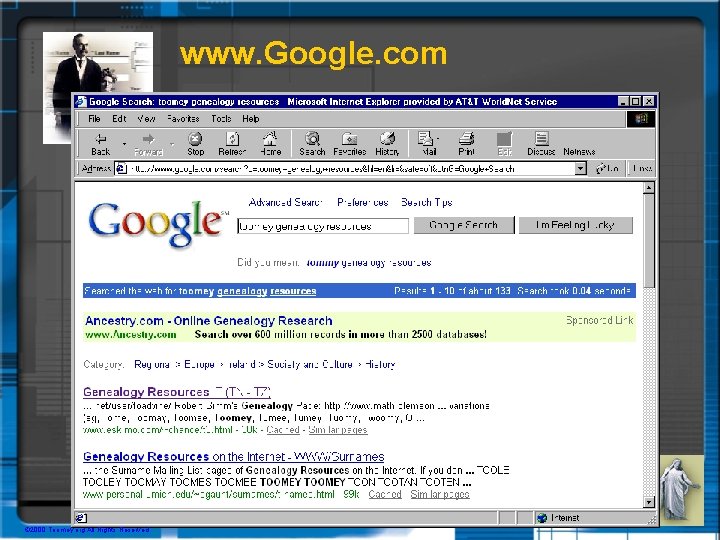This screenshot has height=540, width=720.
Task: Open Similar pages for esk-mo.com result
Action: click(x=338, y=430)
